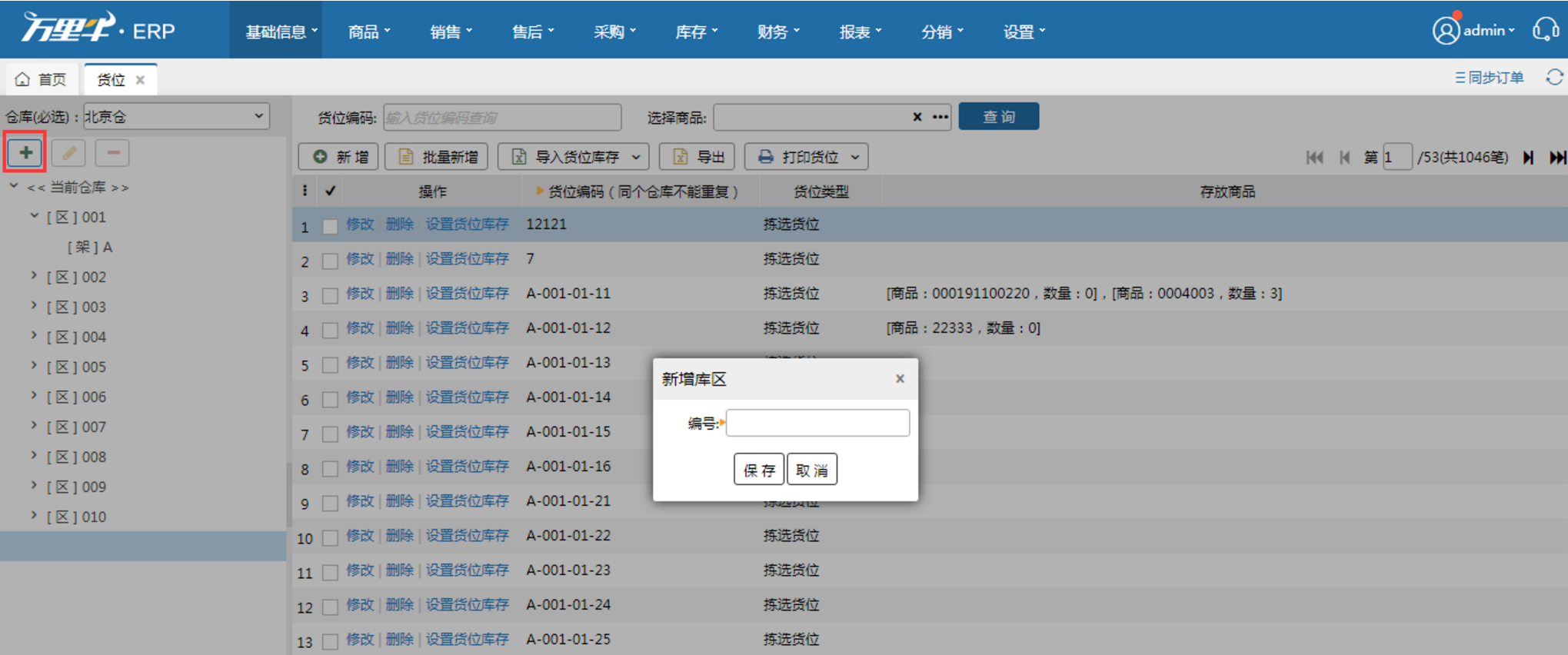Click 保存 in the 新增库区 dialog
Screen dimensions: 1568x655
click(x=759, y=470)
